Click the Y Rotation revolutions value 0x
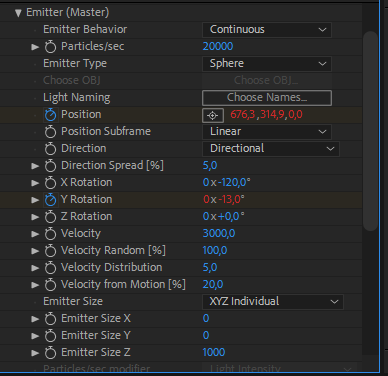 210,200
